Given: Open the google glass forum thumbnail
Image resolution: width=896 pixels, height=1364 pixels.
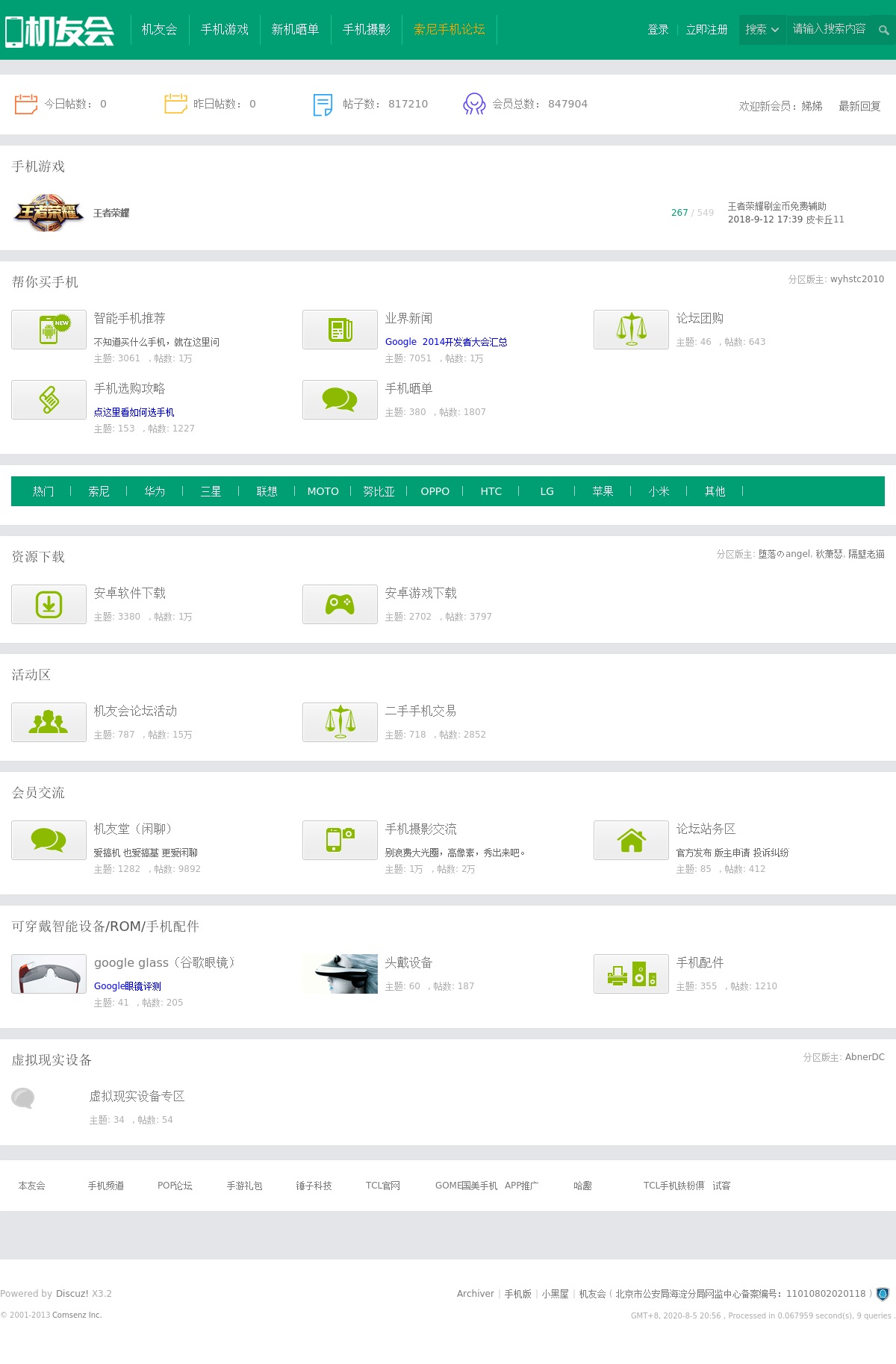Looking at the screenshot, I should coord(49,974).
